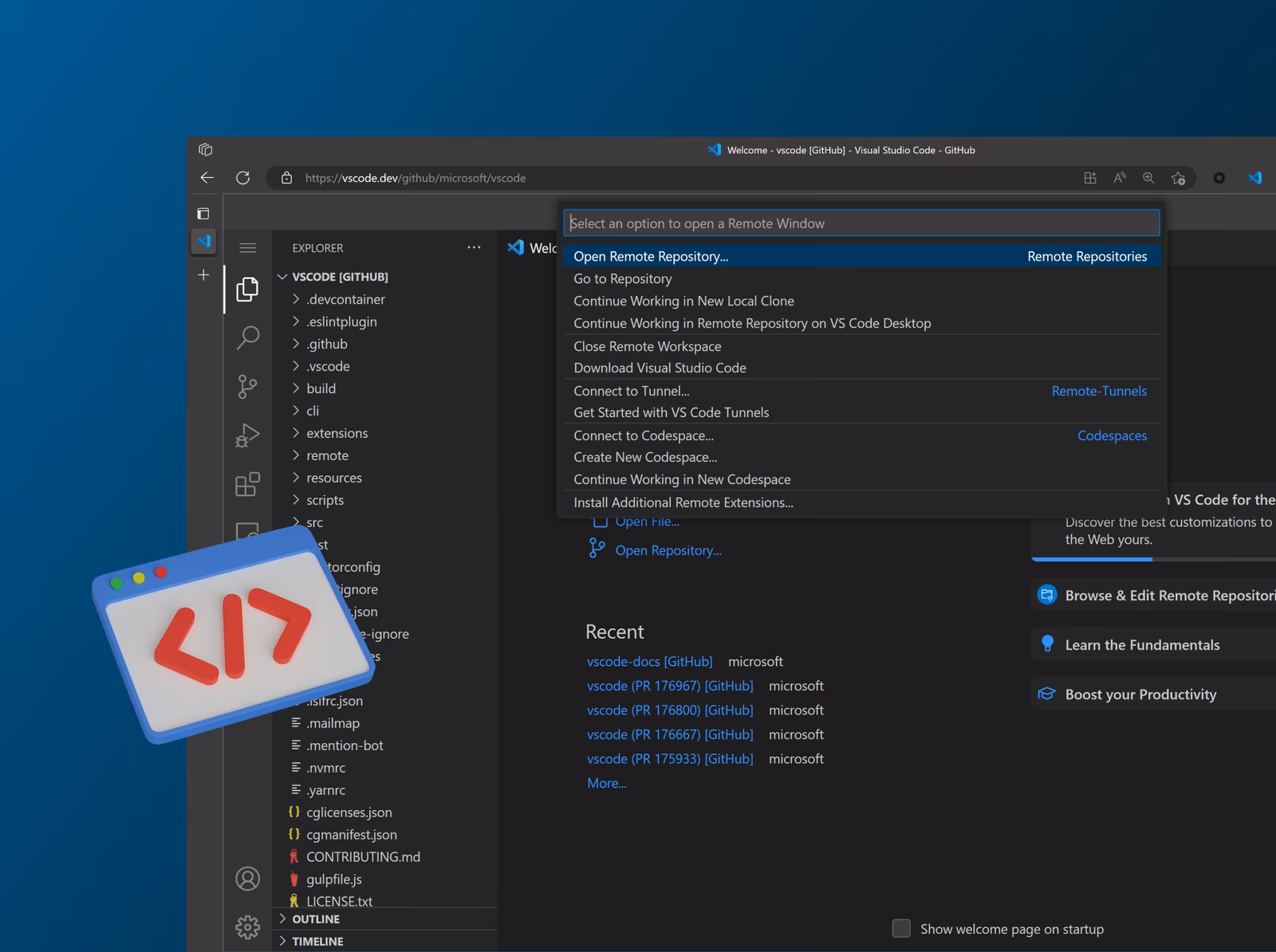Select Close Remote Workspace
The width and height of the screenshot is (1276, 952).
[x=861, y=346]
